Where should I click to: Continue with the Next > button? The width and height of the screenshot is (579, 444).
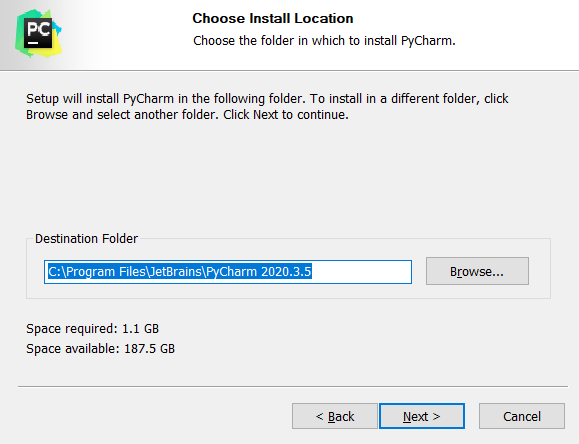click(422, 416)
